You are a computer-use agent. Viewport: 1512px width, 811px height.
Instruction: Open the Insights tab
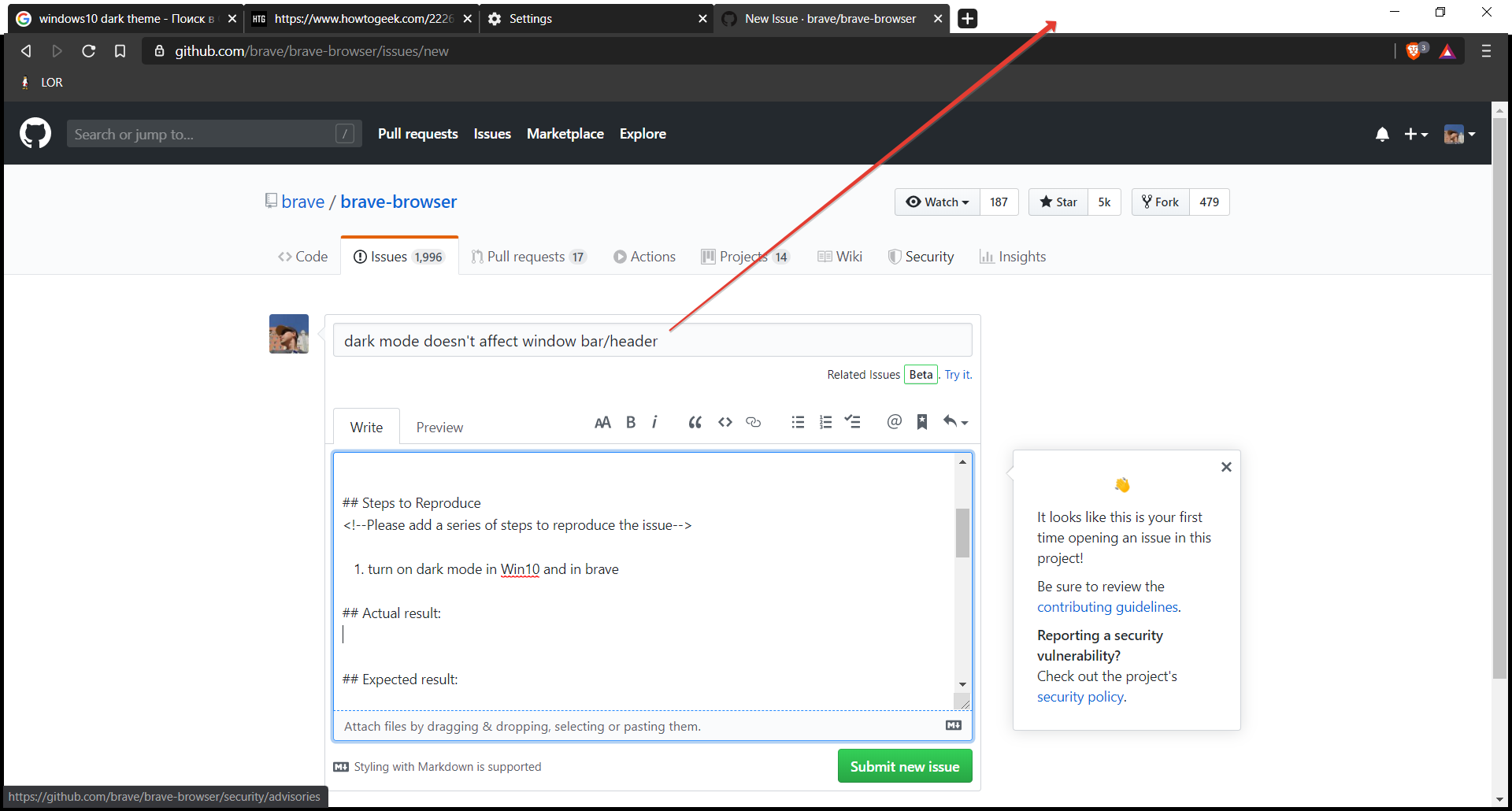[1013, 257]
